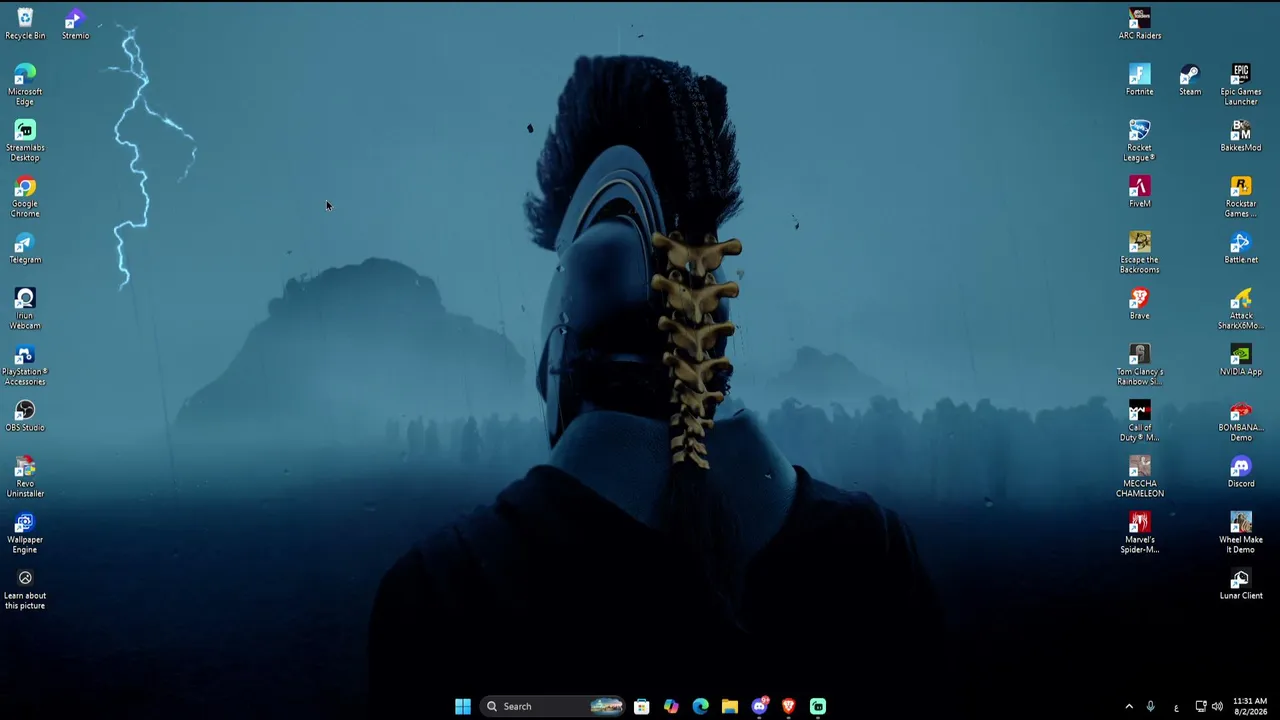Image resolution: width=1280 pixels, height=720 pixels.
Task: Select the ARC Raiders desktop shortcut
Action: (x=1140, y=24)
